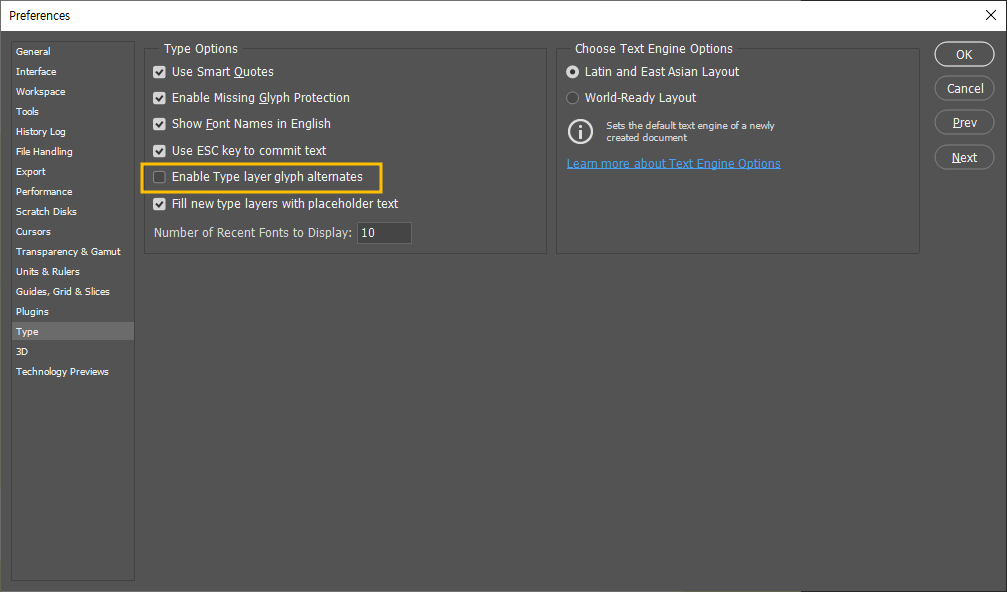1007x592 pixels.
Task: Cancel the Preferences dialog
Action: click(964, 89)
